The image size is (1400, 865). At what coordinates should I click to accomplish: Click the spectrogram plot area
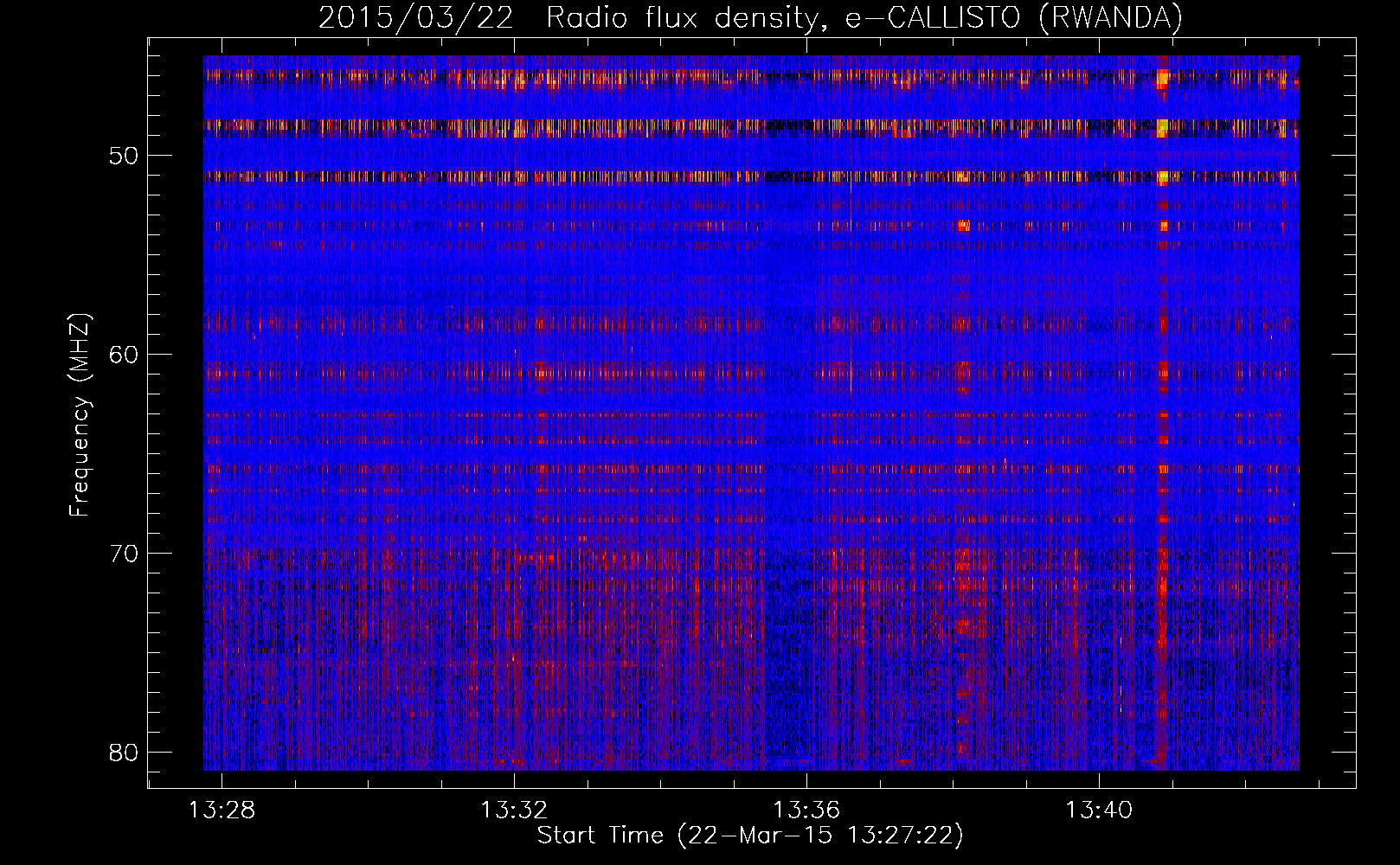(751, 413)
